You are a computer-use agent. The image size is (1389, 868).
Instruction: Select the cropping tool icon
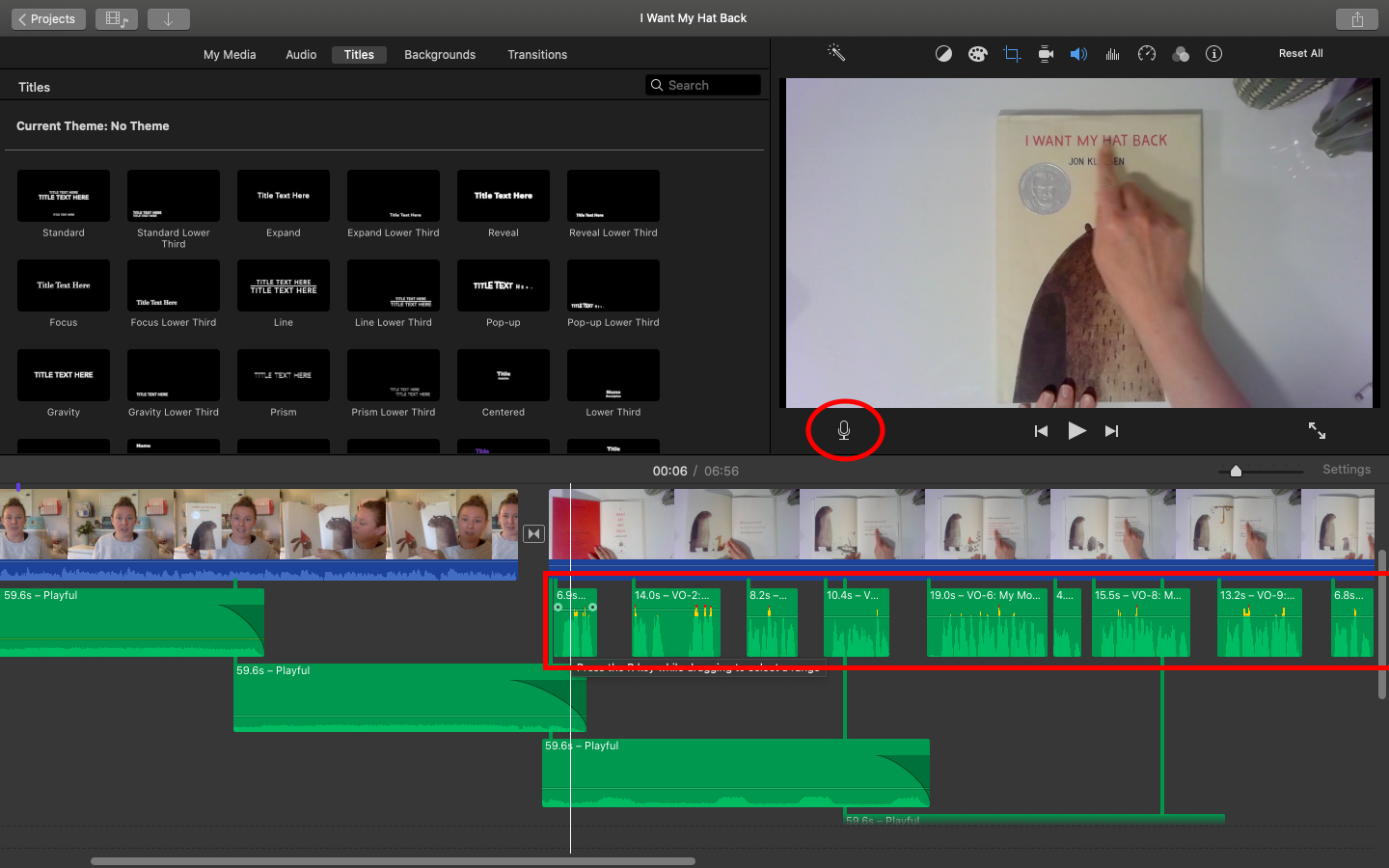1012,54
